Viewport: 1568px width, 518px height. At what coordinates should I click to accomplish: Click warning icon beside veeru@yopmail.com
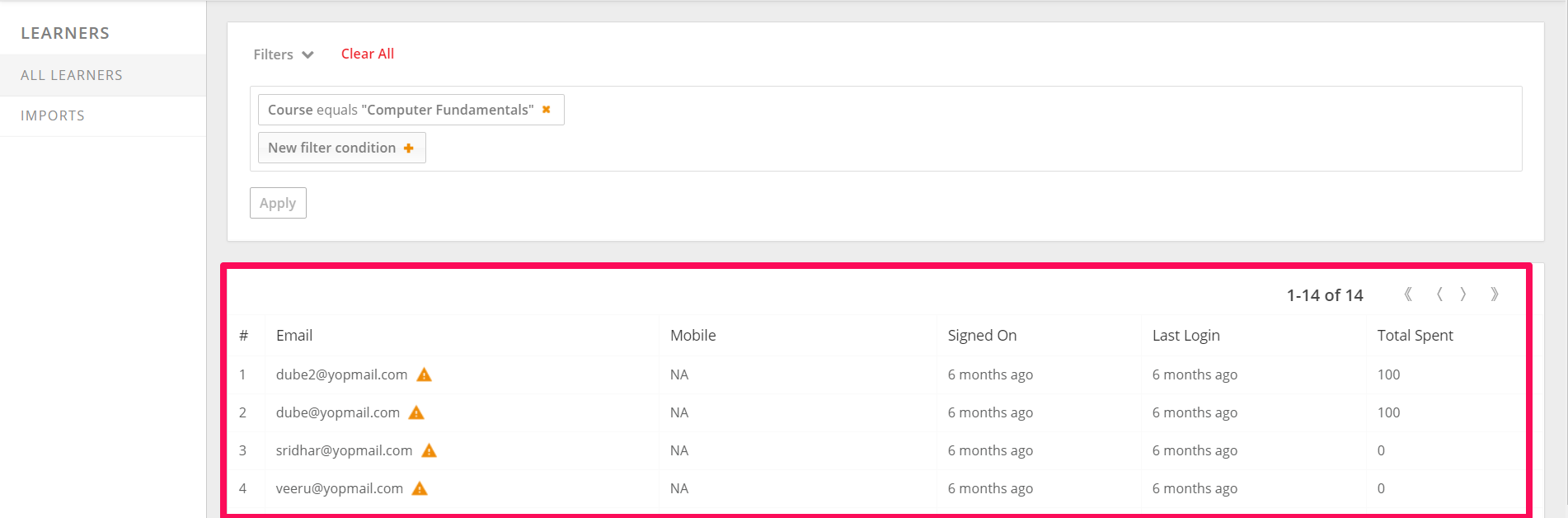[x=420, y=488]
